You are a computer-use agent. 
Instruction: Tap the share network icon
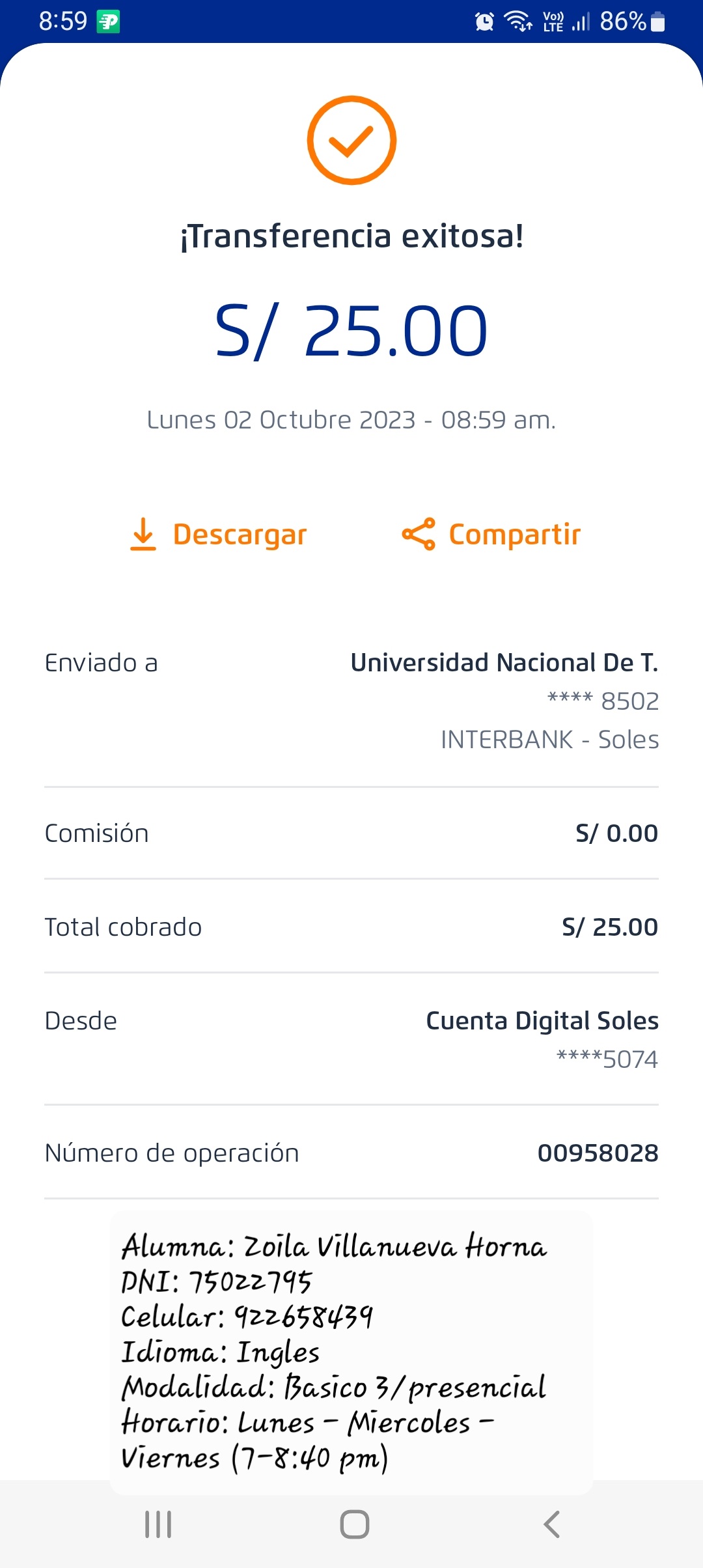419,534
